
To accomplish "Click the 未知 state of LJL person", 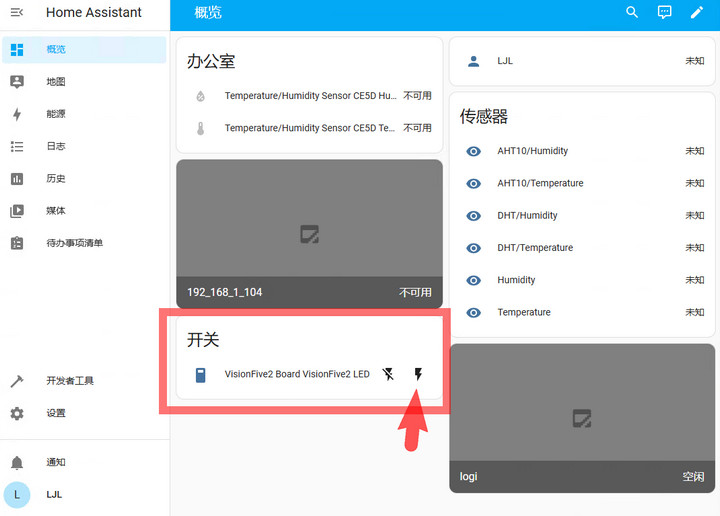I will (x=694, y=61).
